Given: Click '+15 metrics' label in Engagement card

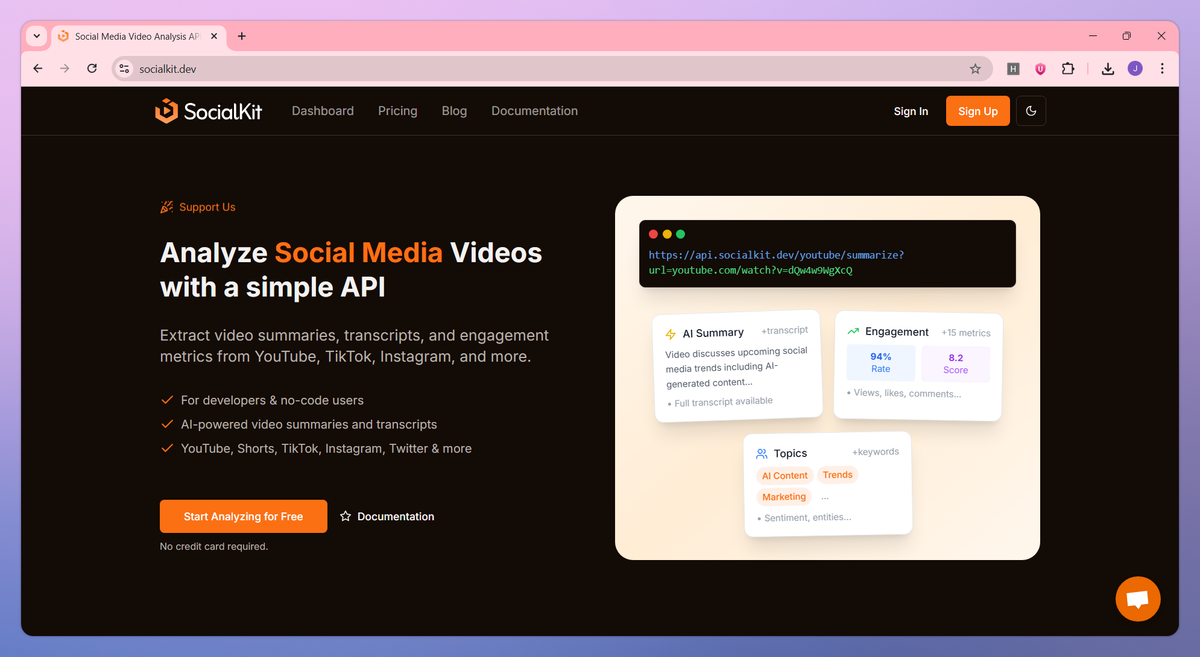Looking at the screenshot, I should tap(966, 332).
